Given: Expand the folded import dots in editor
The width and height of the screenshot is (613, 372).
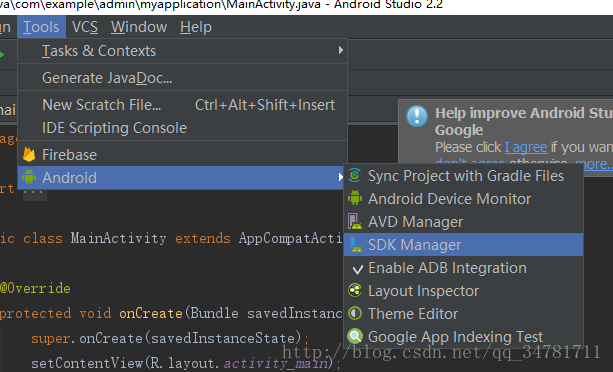Looking at the screenshot, I should pyautogui.click(x=35, y=193).
